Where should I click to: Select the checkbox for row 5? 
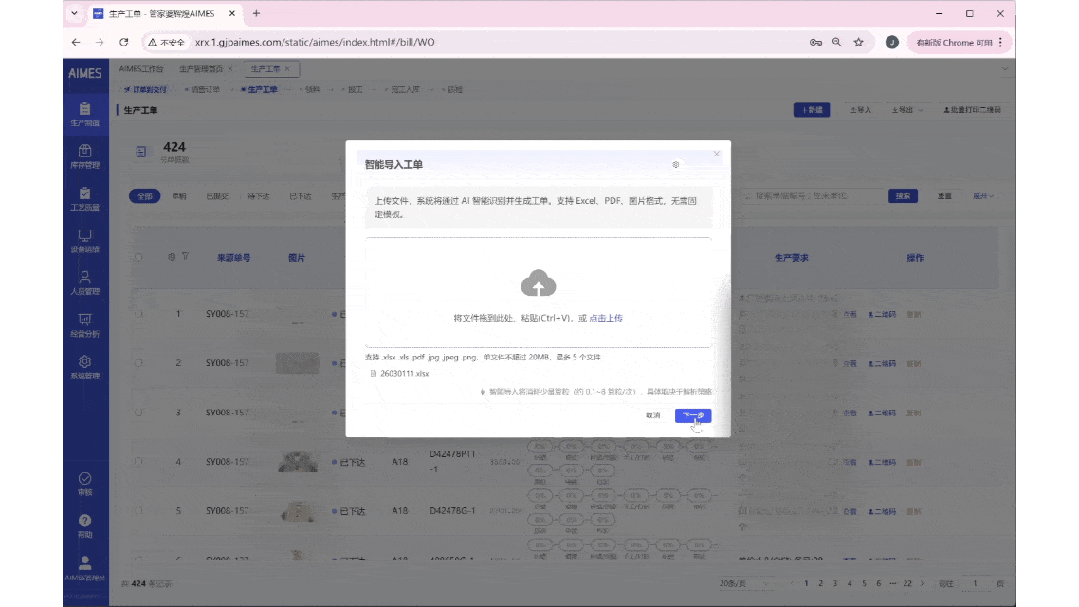point(138,511)
